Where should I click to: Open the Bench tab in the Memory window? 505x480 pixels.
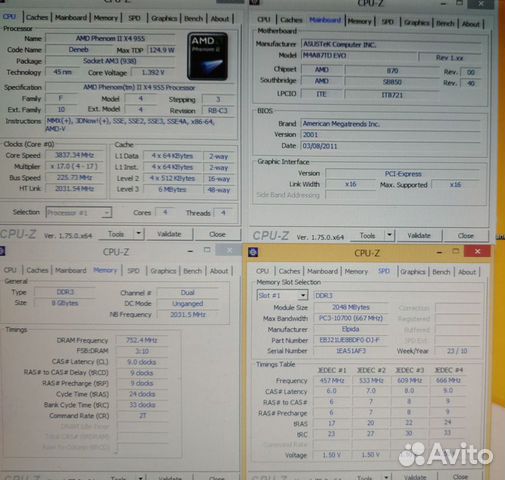tap(192, 271)
